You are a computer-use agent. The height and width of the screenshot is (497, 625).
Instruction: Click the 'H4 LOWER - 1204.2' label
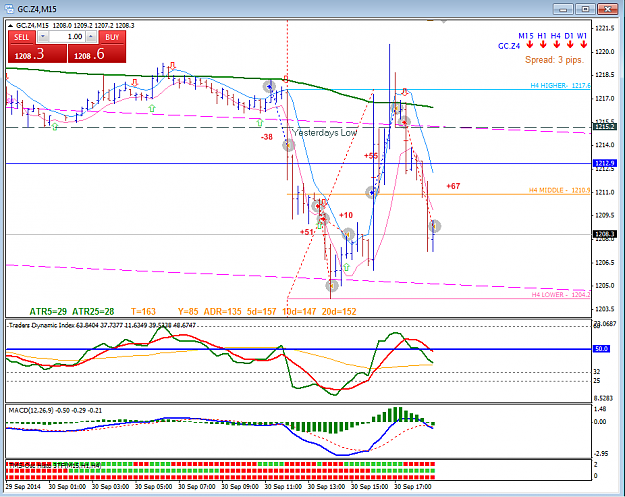pos(561,295)
